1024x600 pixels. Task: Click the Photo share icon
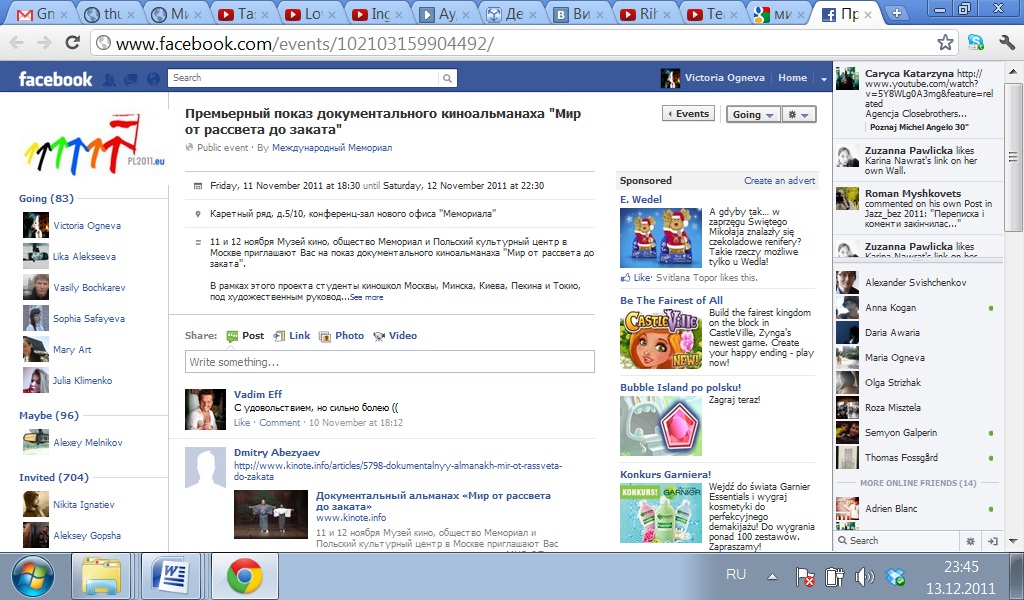tap(325, 336)
